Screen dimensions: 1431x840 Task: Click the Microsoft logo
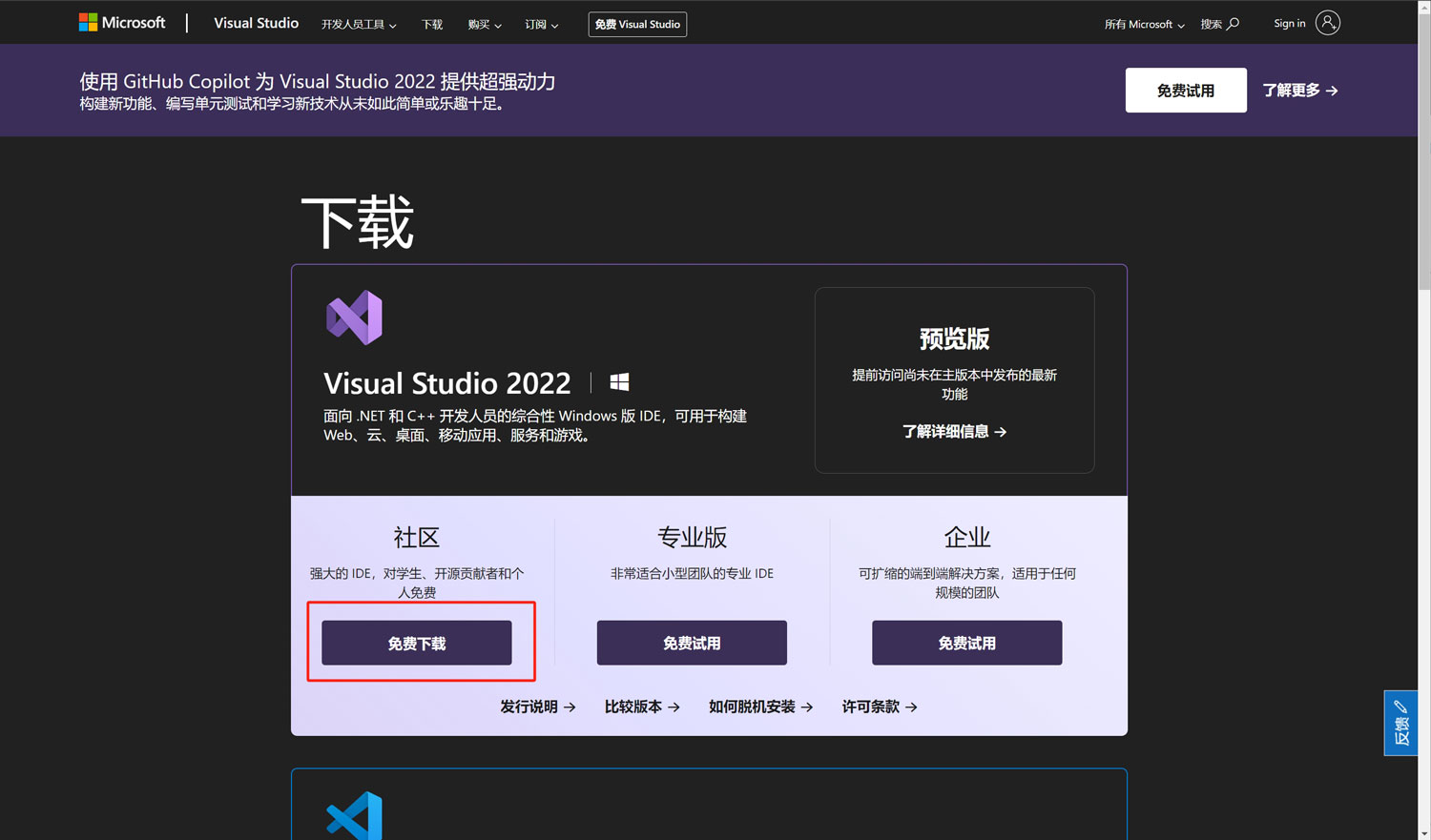click(x=121, y=21)
